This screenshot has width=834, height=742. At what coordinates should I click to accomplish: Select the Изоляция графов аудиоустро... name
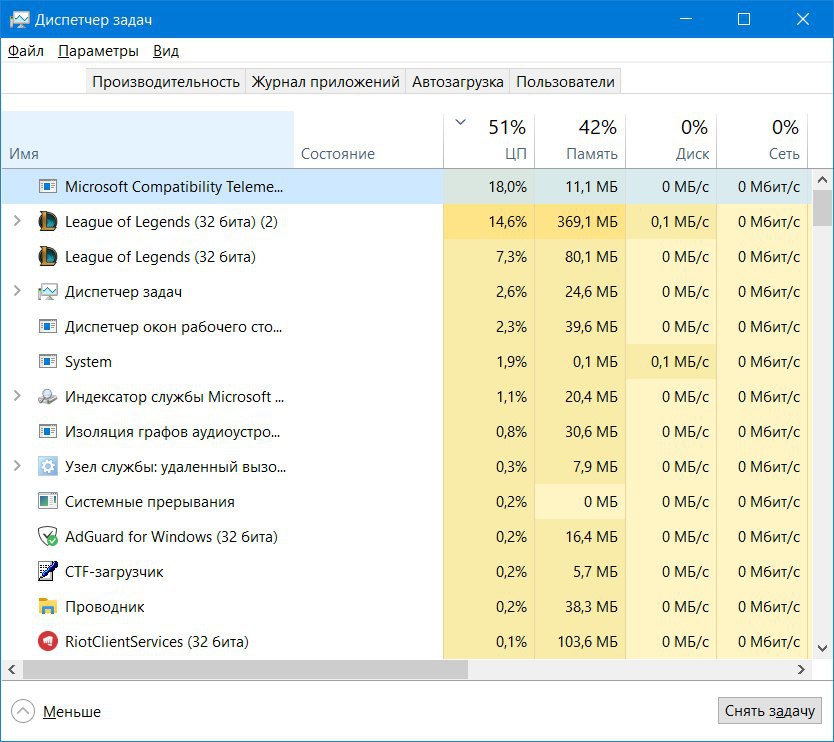[172, 432]
